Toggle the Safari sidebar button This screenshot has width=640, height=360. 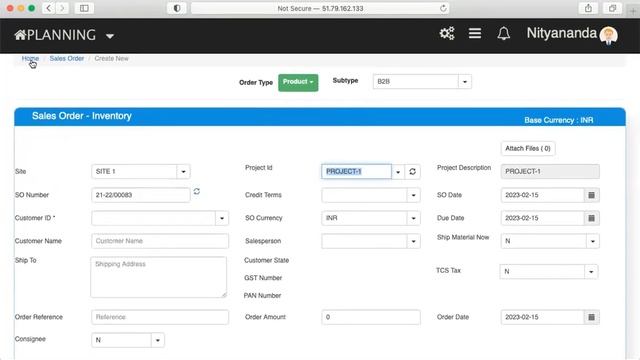point(84,8)
